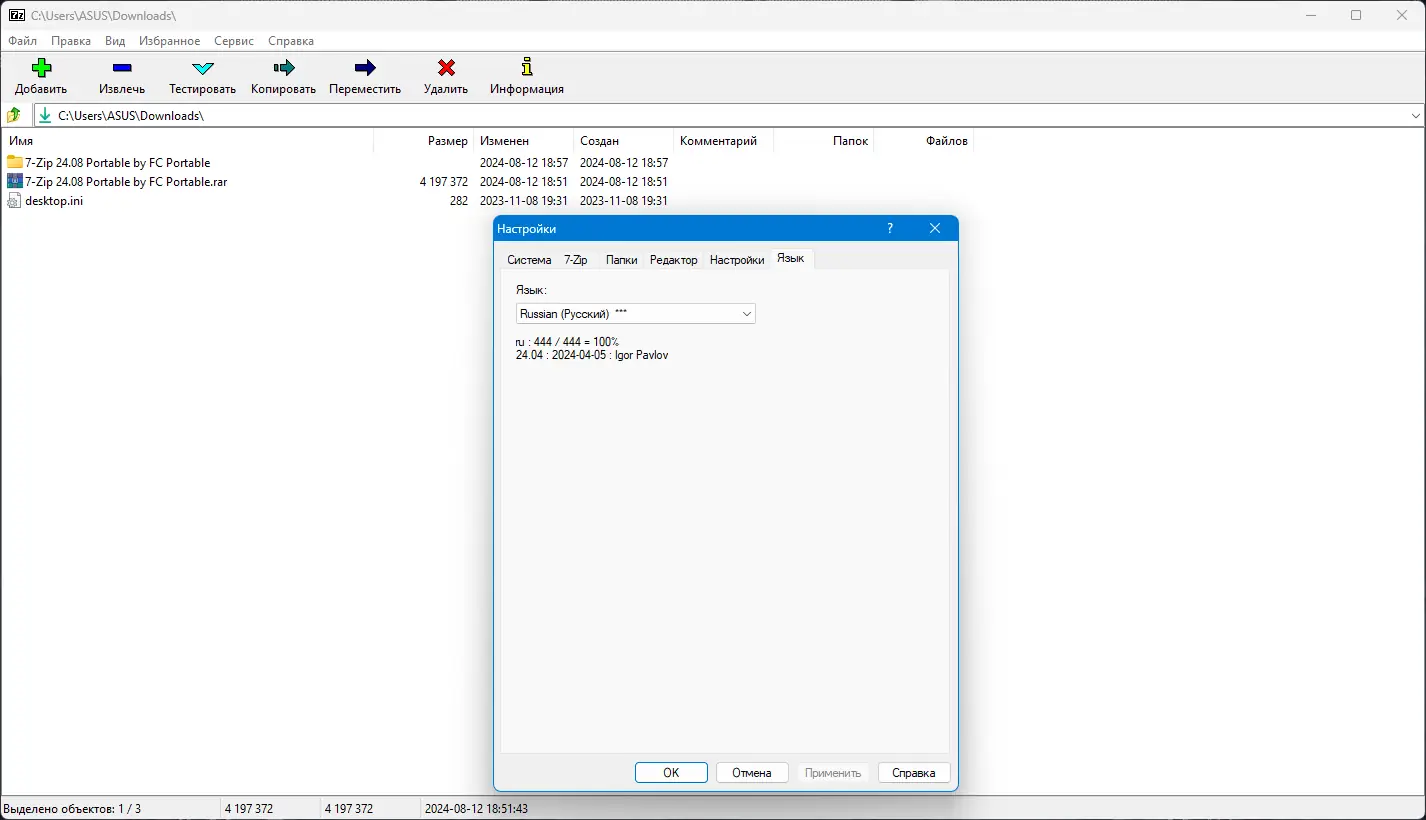The image size is (1426, 820).
Task: Switch to the Система tab
Action: pyautogui.click(x=529, y=260)
